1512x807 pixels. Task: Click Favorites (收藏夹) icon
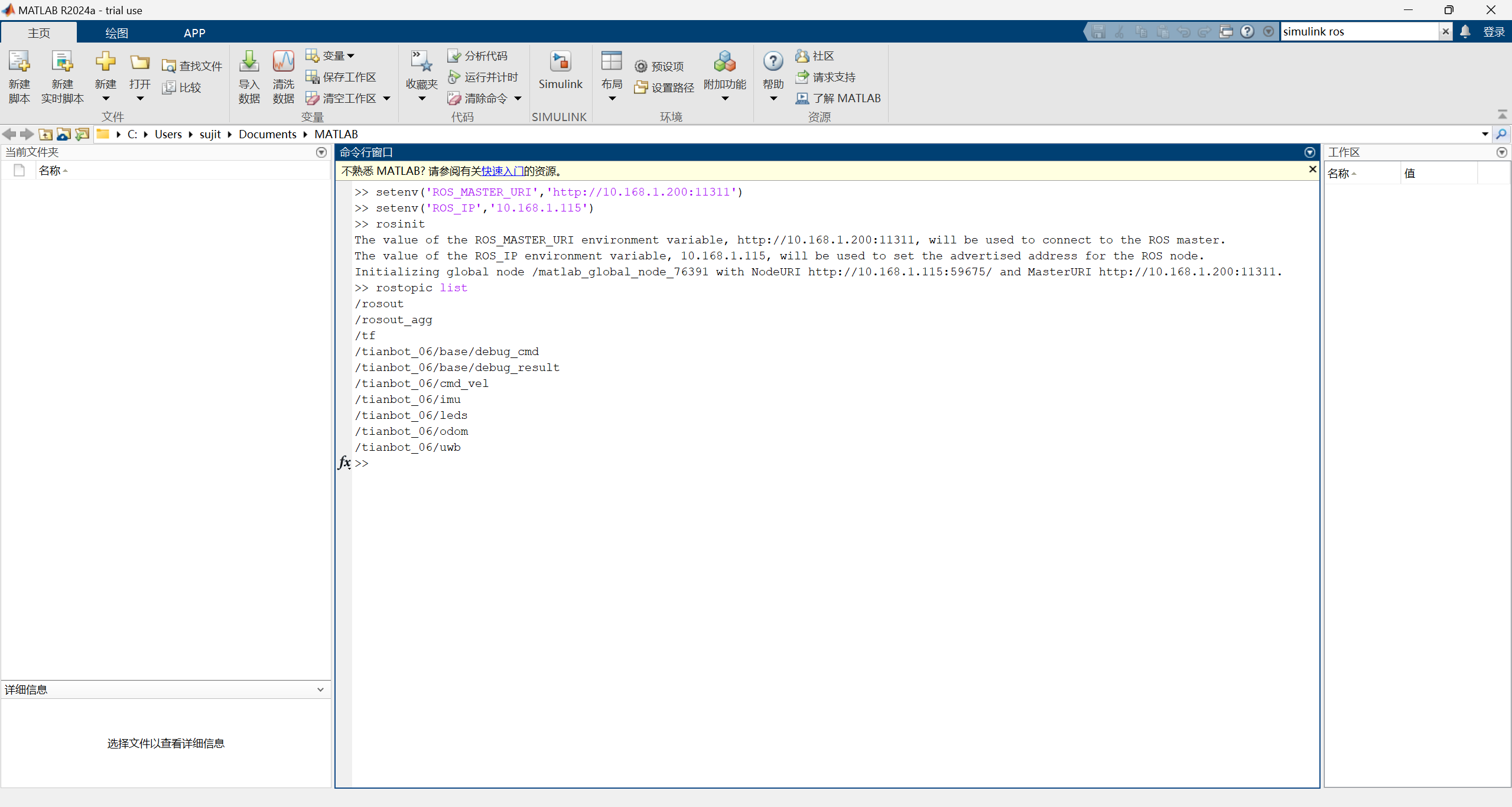(421, 62)
